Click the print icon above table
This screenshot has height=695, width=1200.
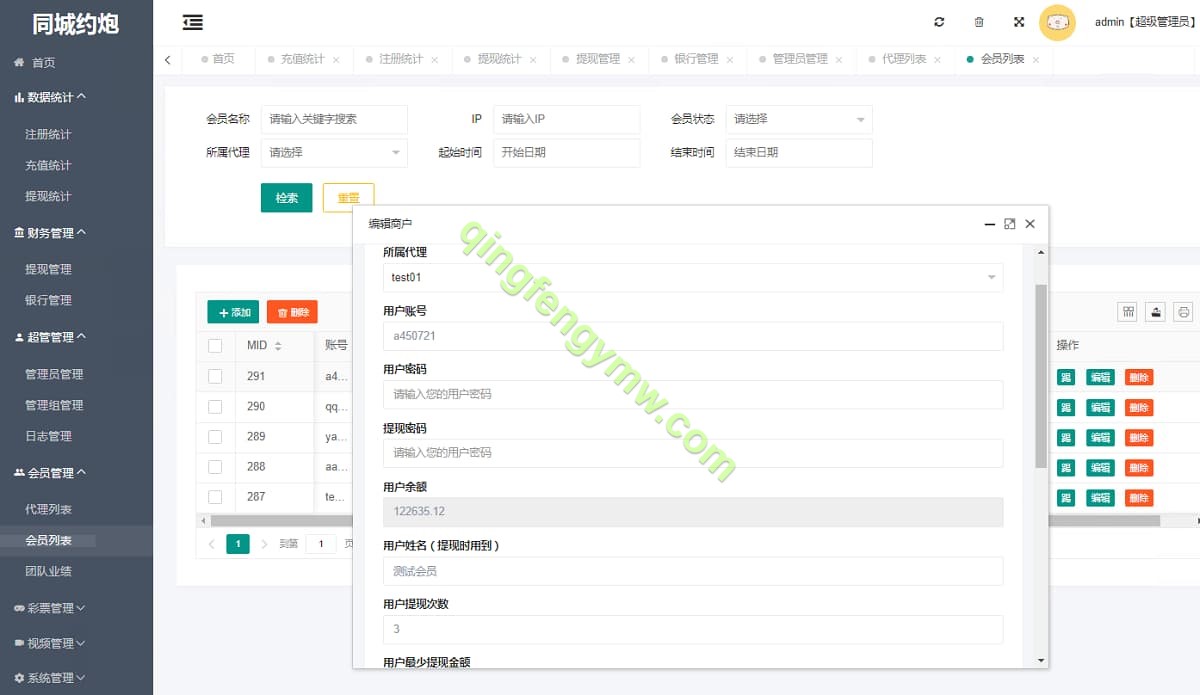[1184, 312]
